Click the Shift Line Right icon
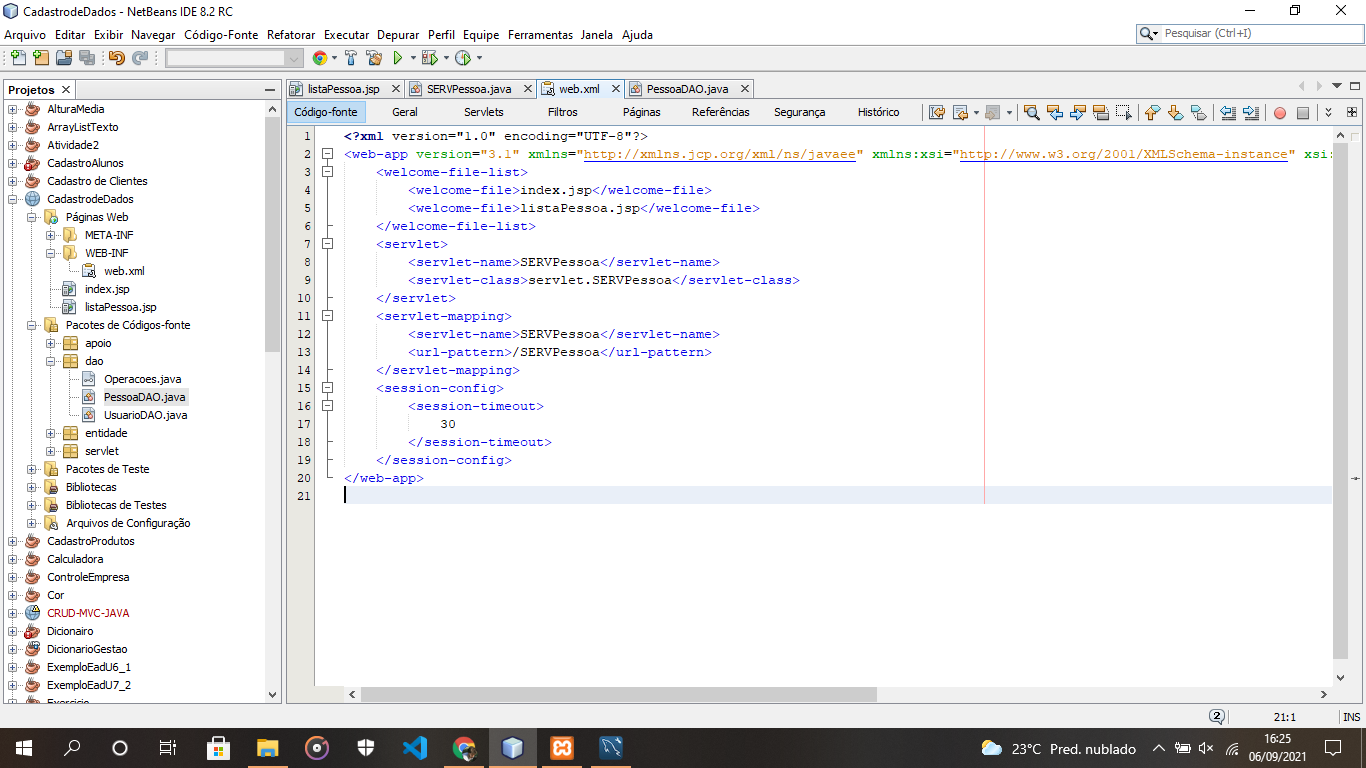This screenshot has width=1366, height=768. click(x=1250, y=113)
